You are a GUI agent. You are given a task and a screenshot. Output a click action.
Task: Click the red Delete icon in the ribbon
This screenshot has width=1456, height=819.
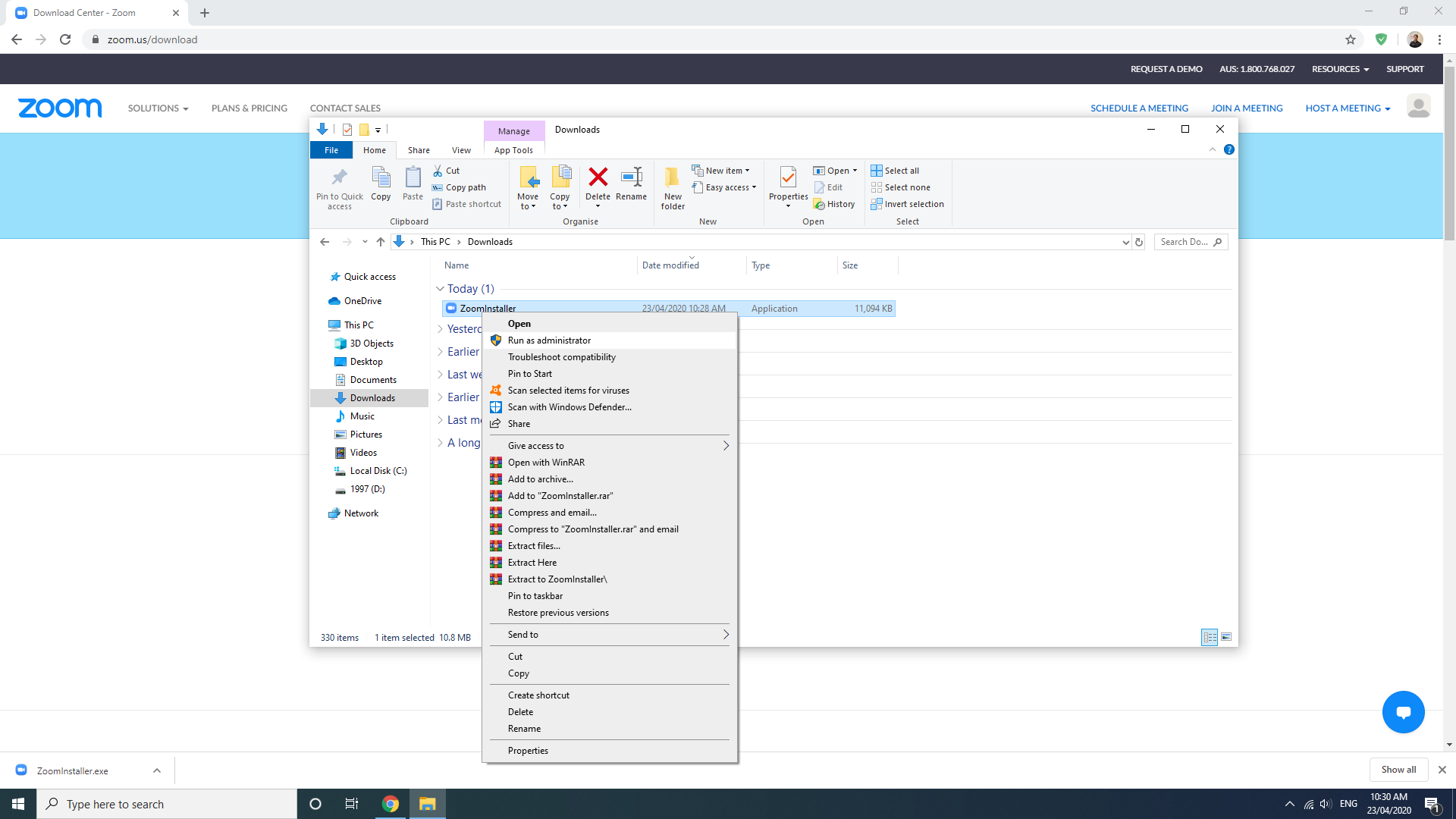598,177
